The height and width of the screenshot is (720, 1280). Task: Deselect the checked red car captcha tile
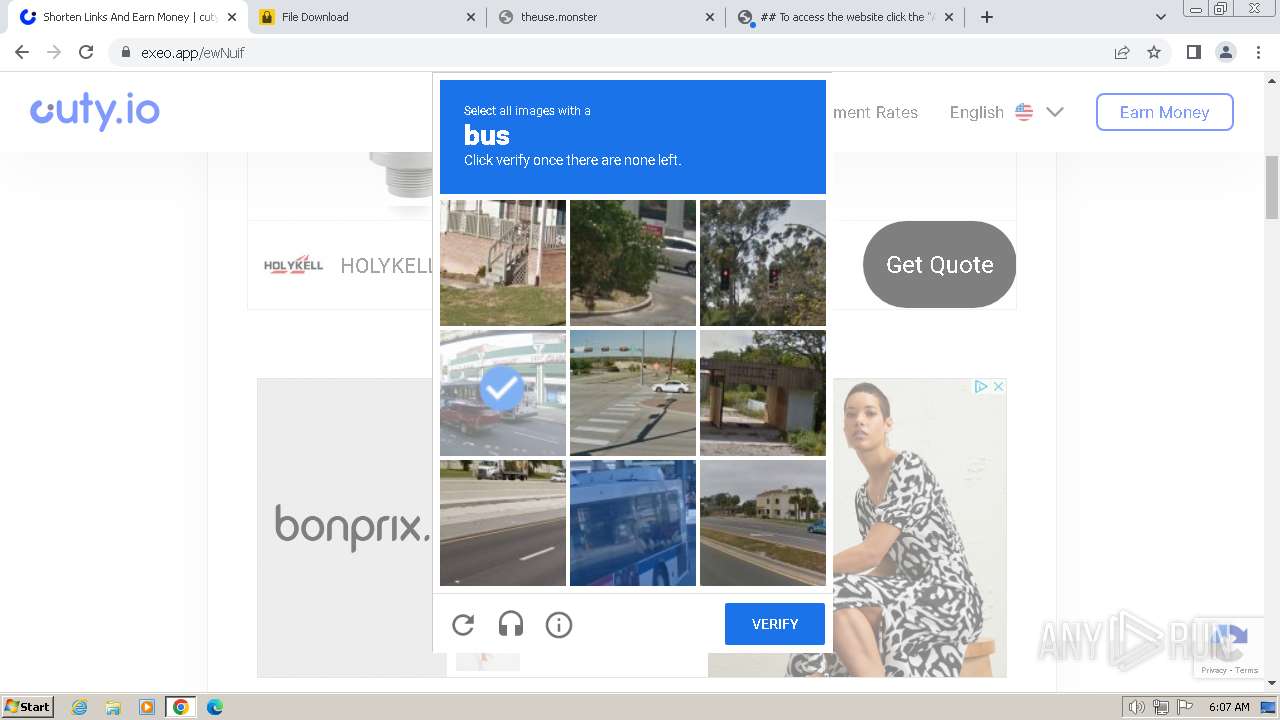click(x=503, y=393)
